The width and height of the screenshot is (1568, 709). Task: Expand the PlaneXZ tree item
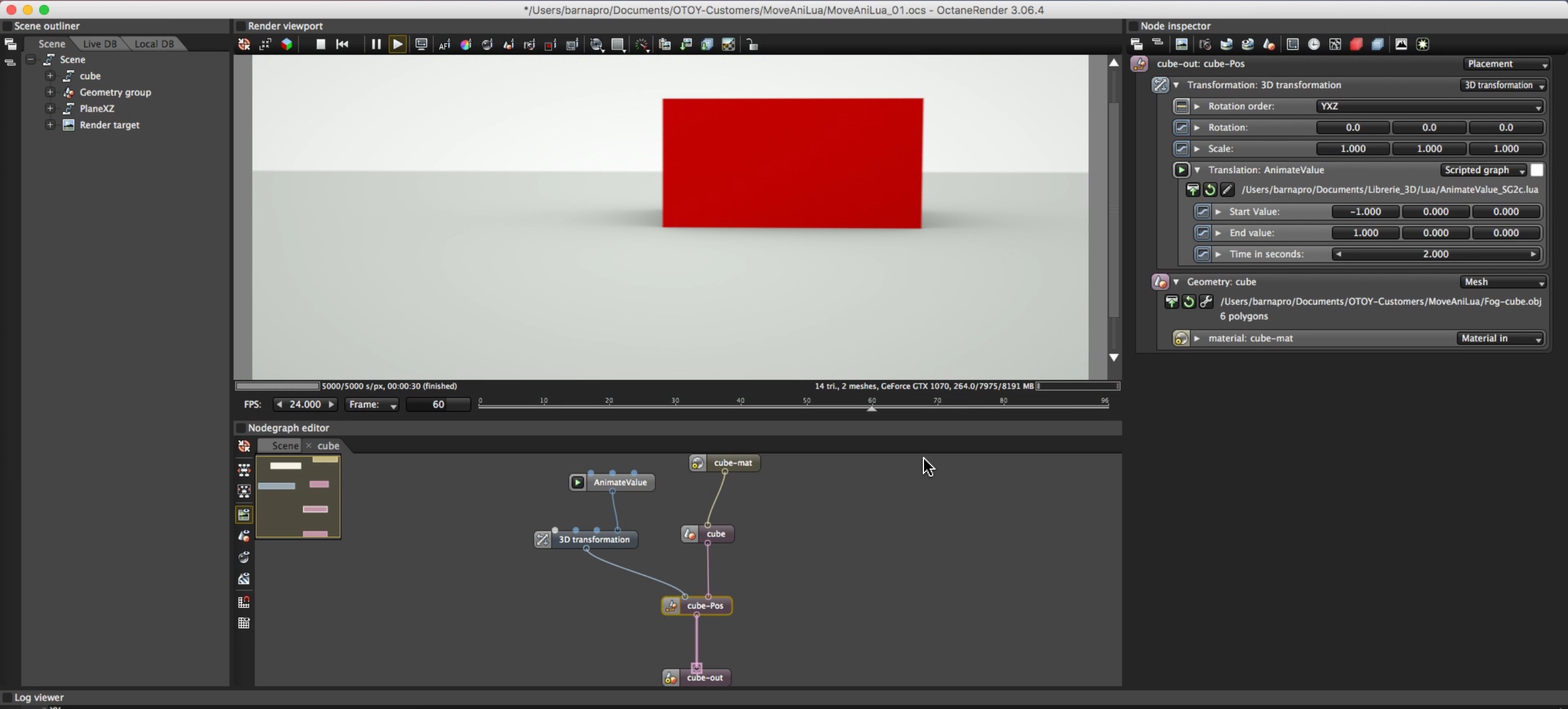51,109
